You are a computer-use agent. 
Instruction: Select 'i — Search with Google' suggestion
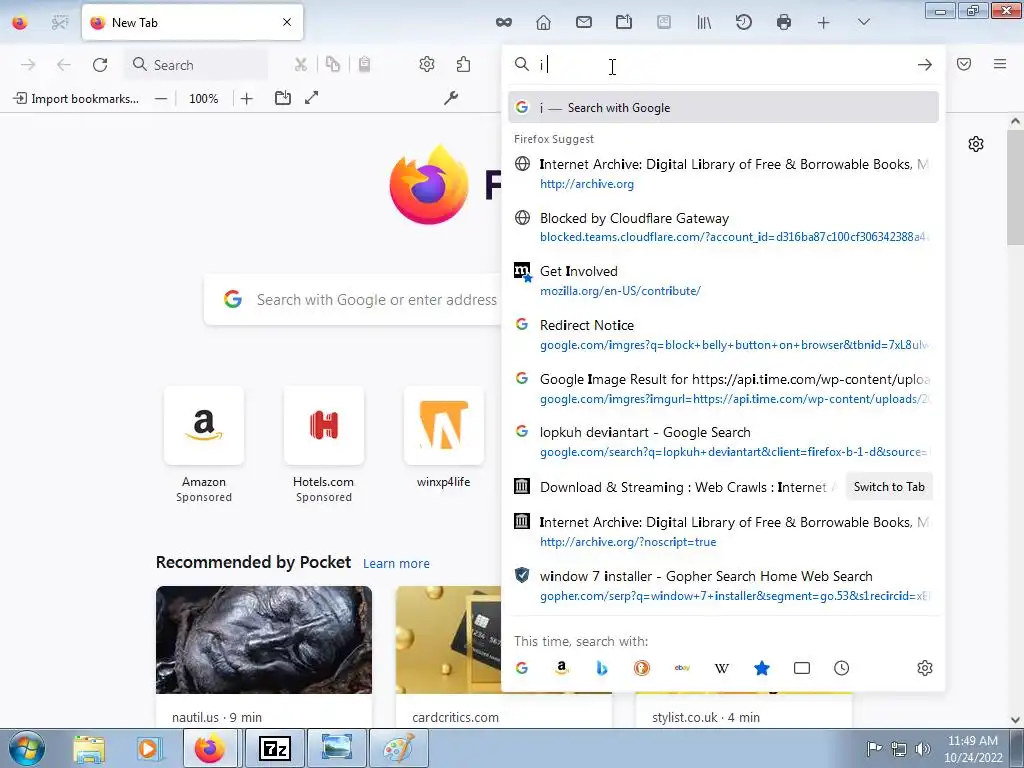pos(723,108)
